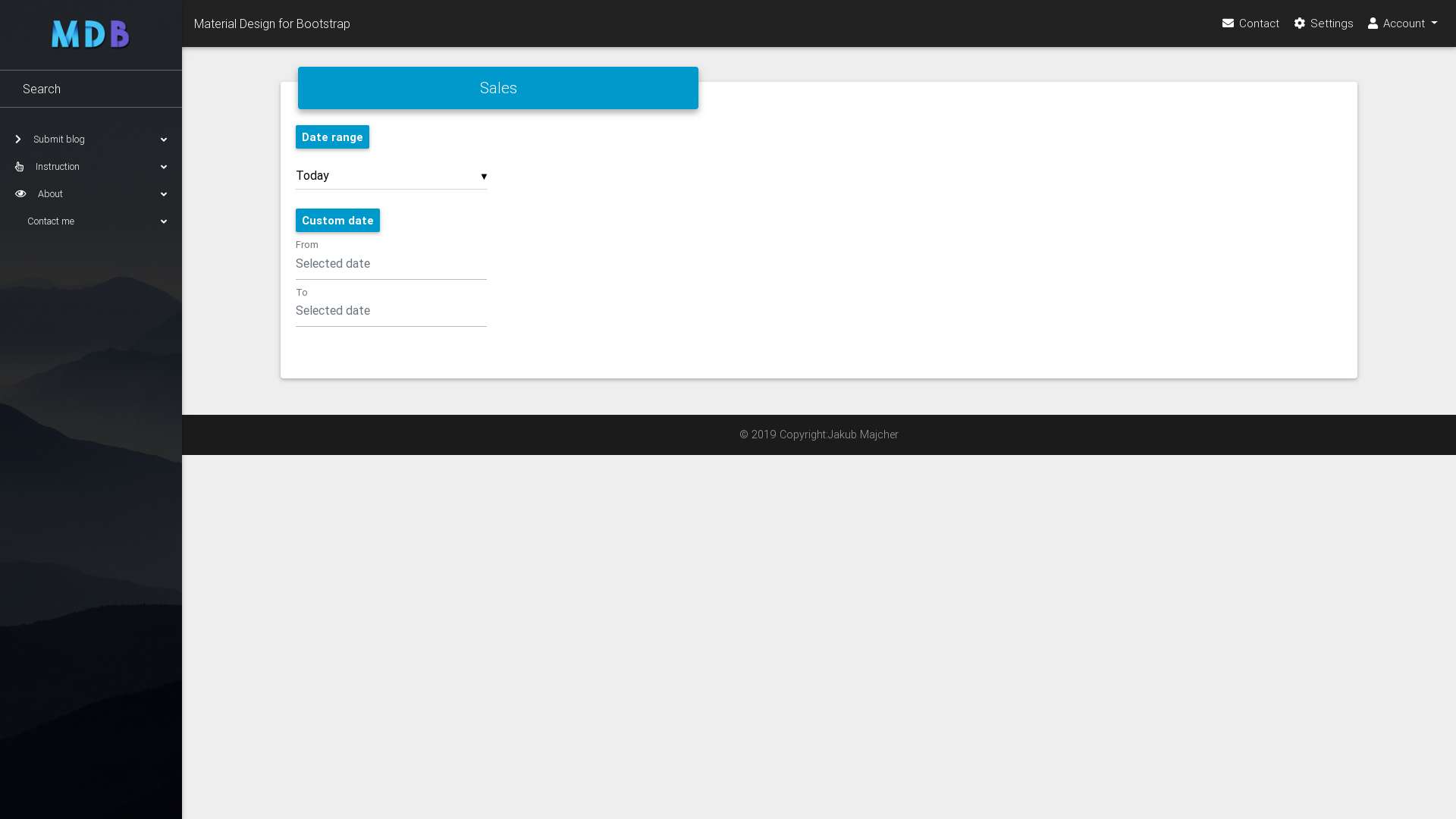Click the user icon beside Account
The height and width of the screenshot is (819, 1456).
click(x=1373, y=24)
